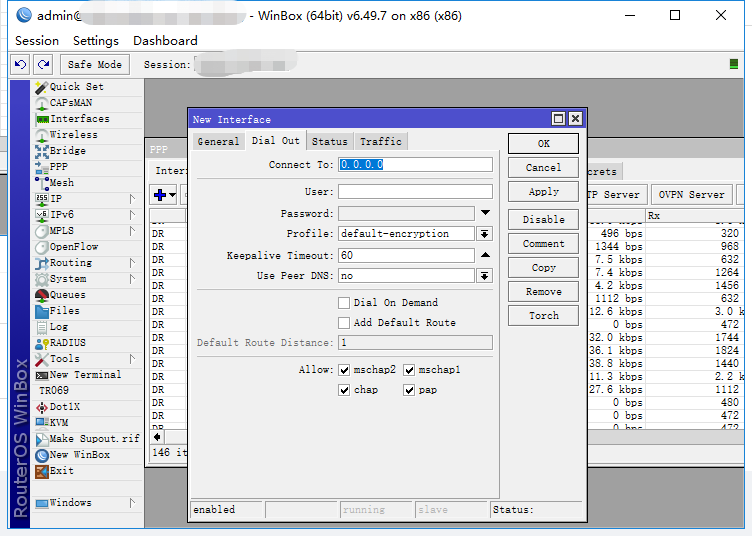752x536 pixels.
Task: Check the Add Default Route option
Action: click(344, 323)
